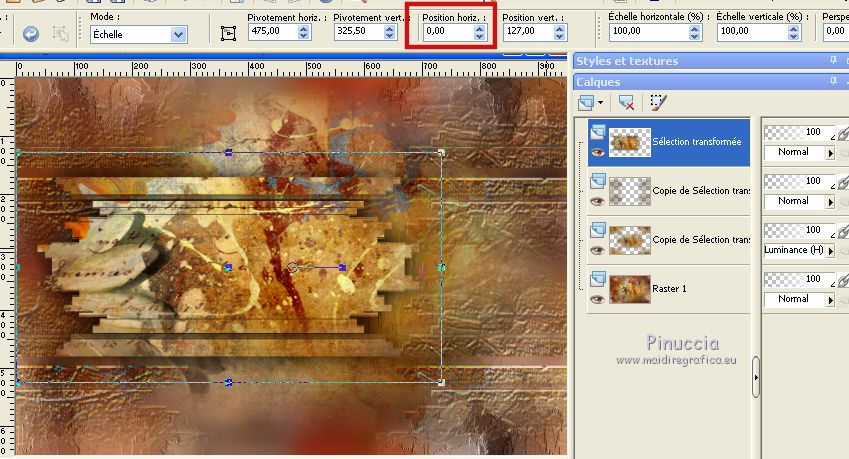Click the Sélection transformée layer thumbnail
This screenshot has width=849, height=459.
click(630, 142)
